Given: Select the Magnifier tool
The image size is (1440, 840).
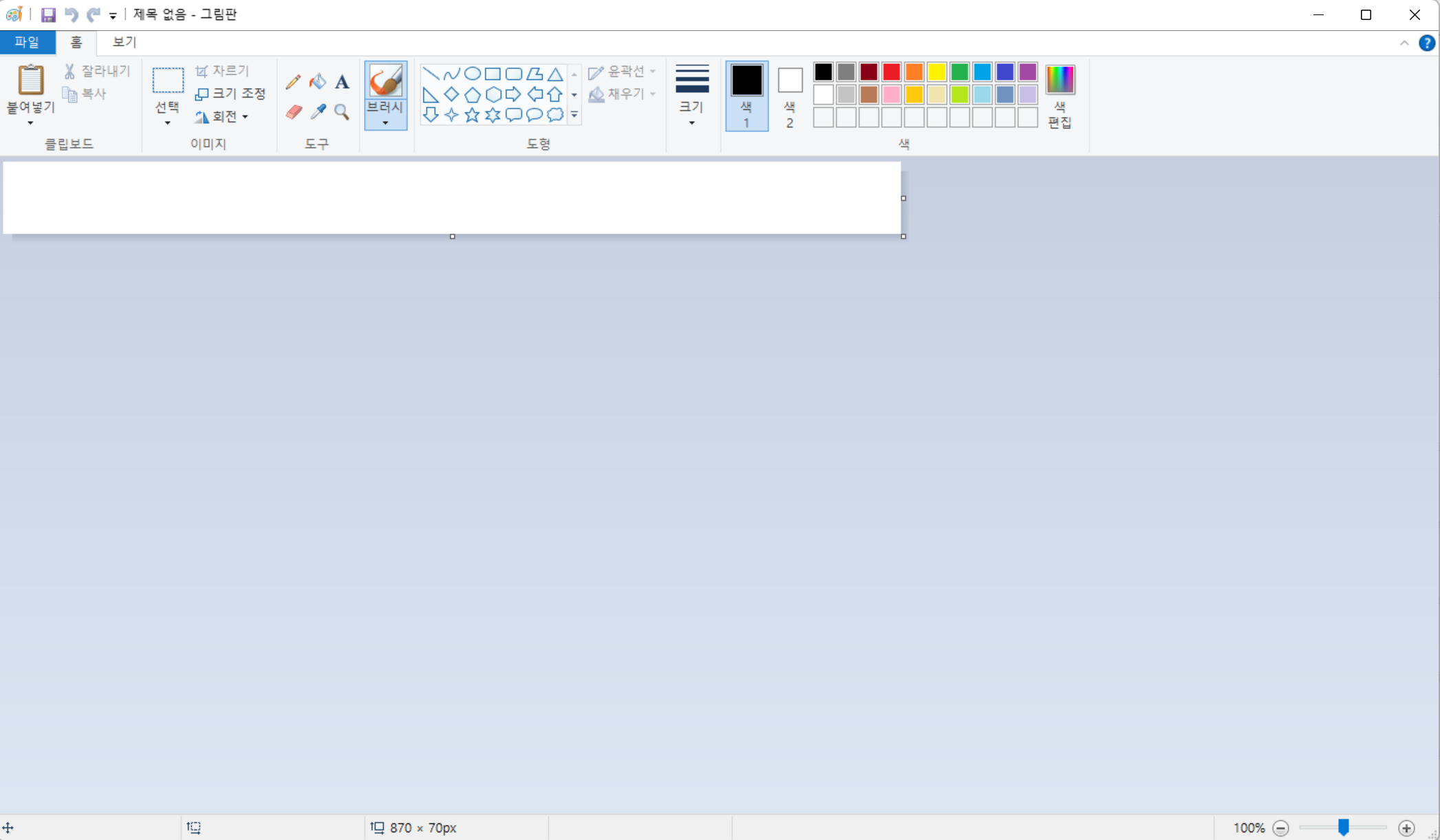Looking at the screenshot, I should [342, 112].
